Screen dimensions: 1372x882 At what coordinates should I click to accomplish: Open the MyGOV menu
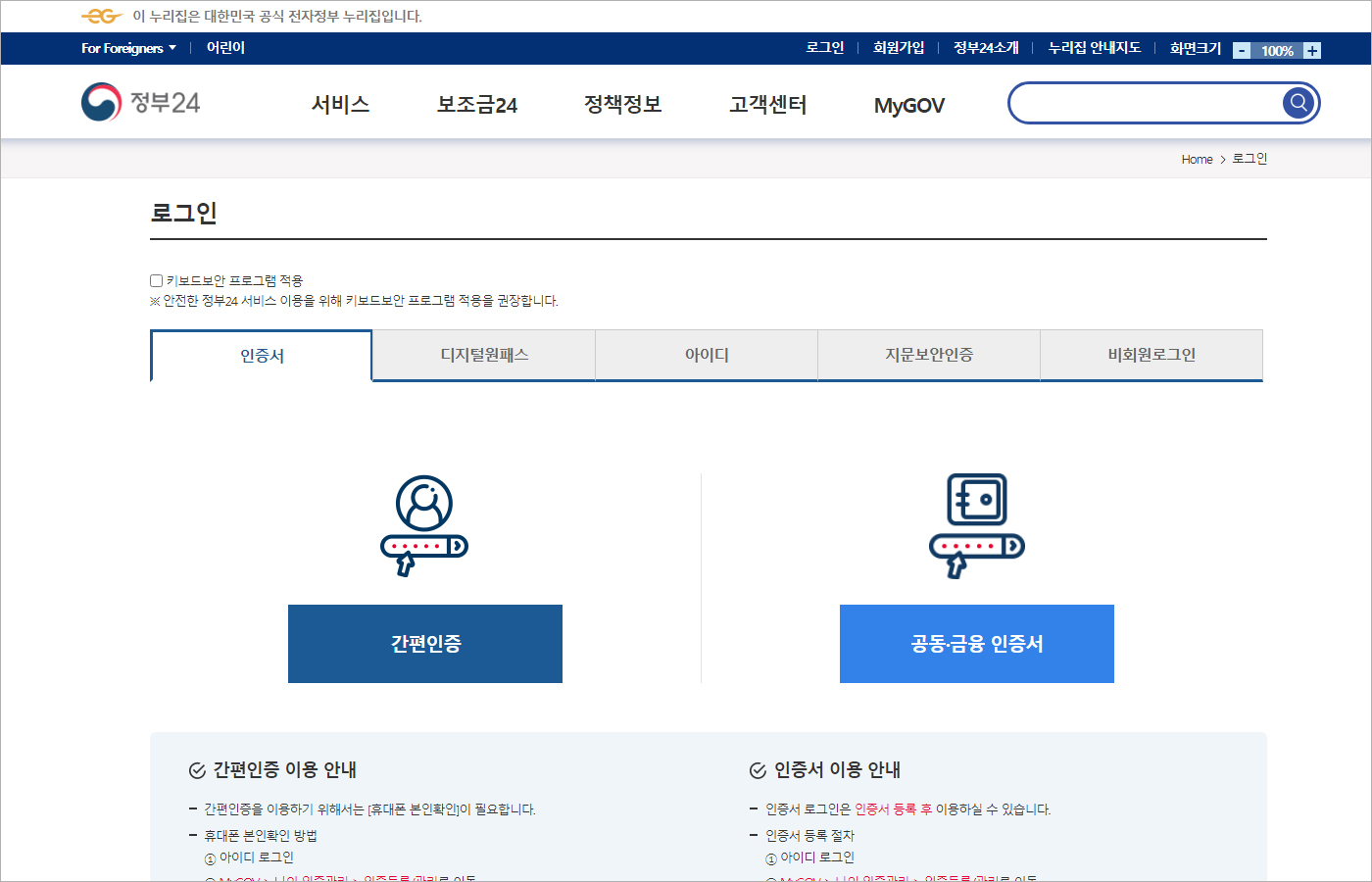(x=909, y=105)
